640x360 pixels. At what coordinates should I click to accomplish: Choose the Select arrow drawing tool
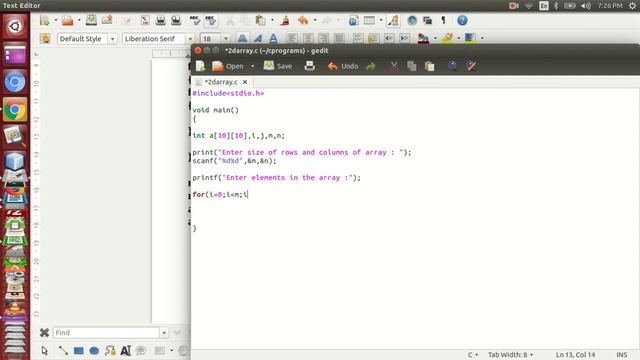[x=44, y=351]
